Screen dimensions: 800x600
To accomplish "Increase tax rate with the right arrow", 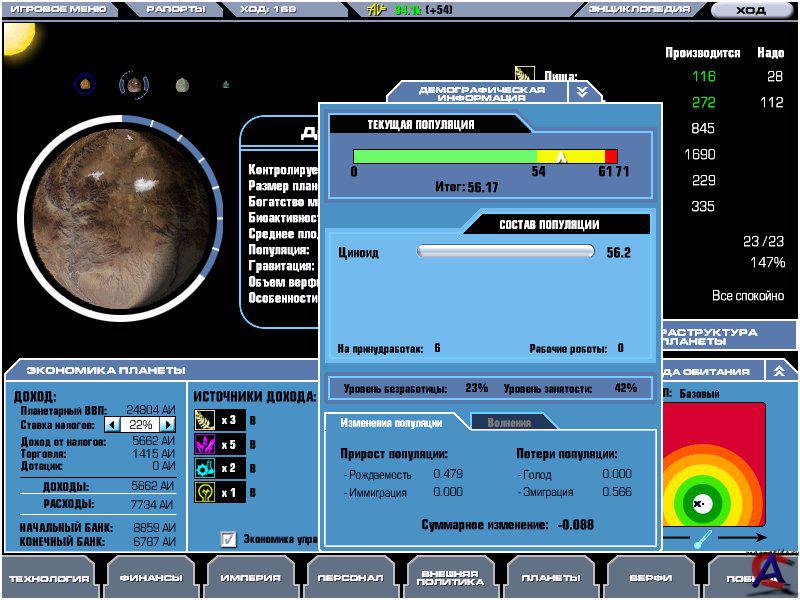I will click(x=167, y=425).
